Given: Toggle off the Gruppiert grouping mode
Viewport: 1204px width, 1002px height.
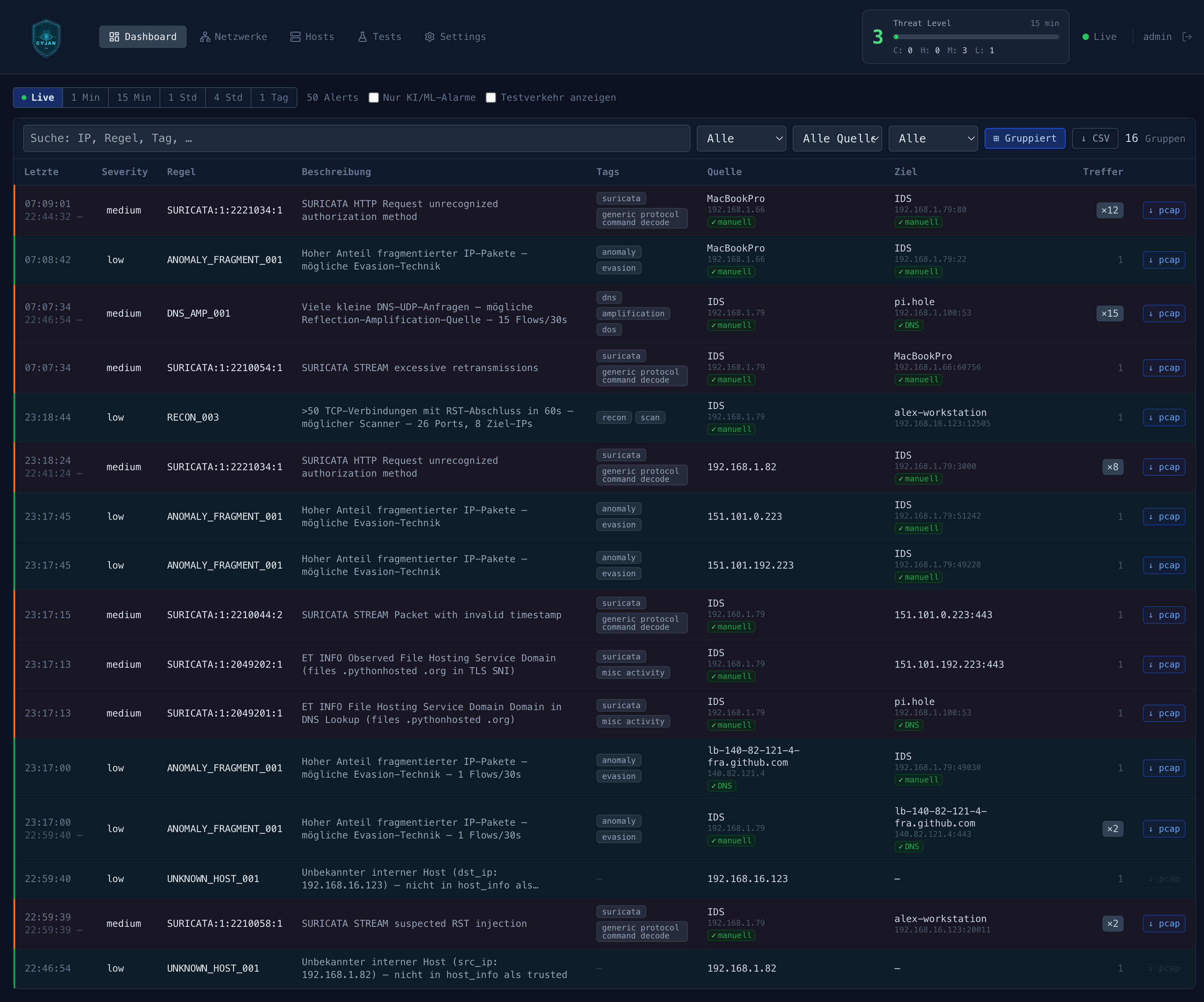Looking at the screenshot, I should coord(1025,138).
